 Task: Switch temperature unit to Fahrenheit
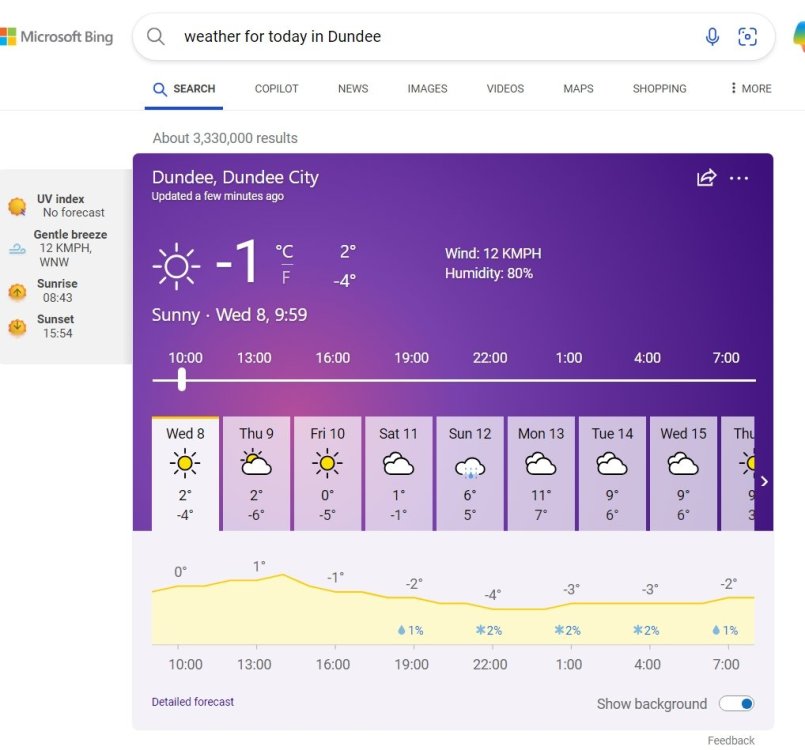pyautogui.click(x=286, y=277)
